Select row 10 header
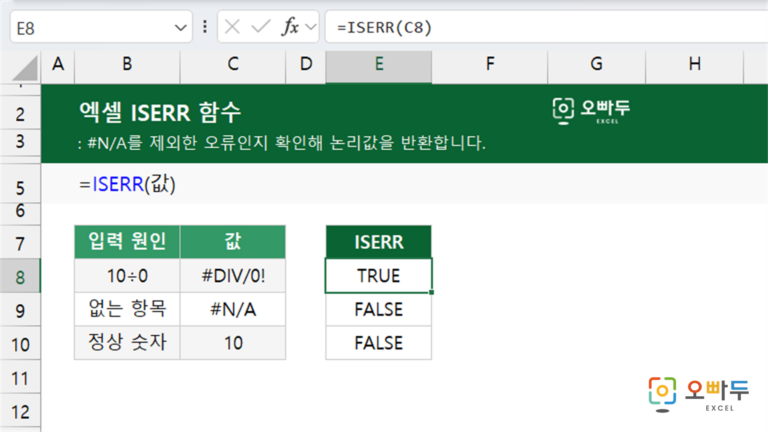768x432 pixels. pyautogui.click(x=20, y=344)
